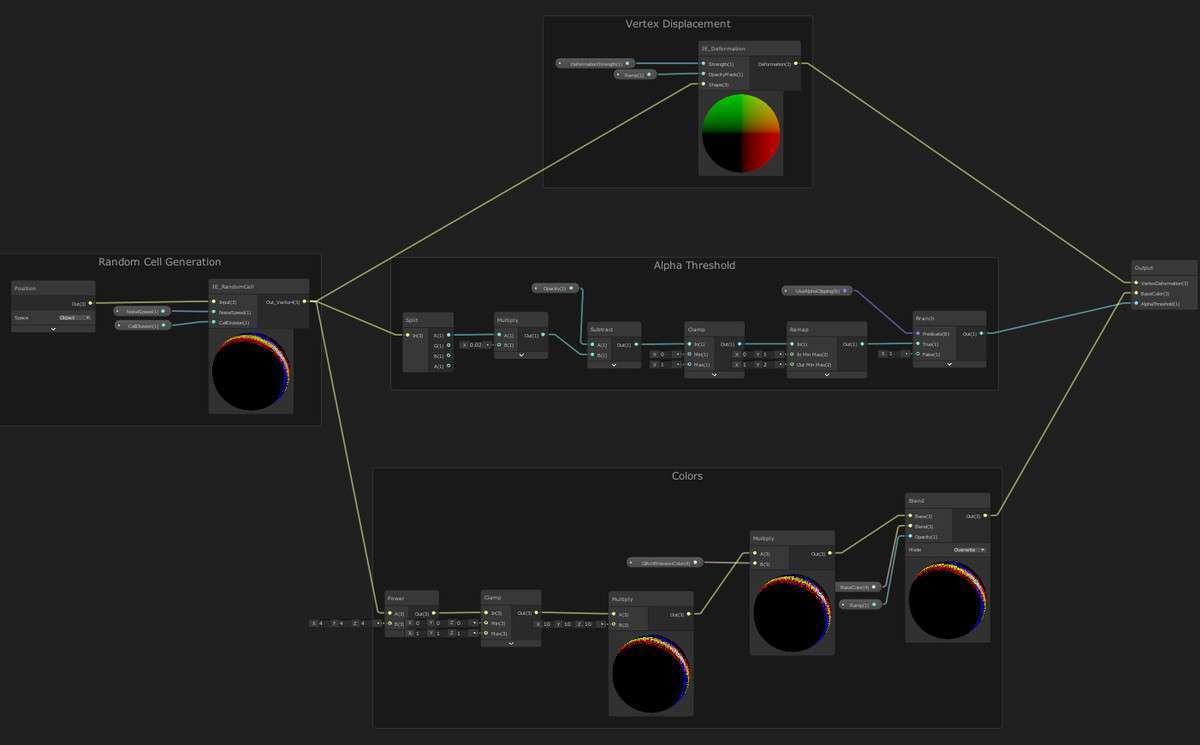
Task: Toggle the chevron under the Remap node
Action: (x=826, y=374)
